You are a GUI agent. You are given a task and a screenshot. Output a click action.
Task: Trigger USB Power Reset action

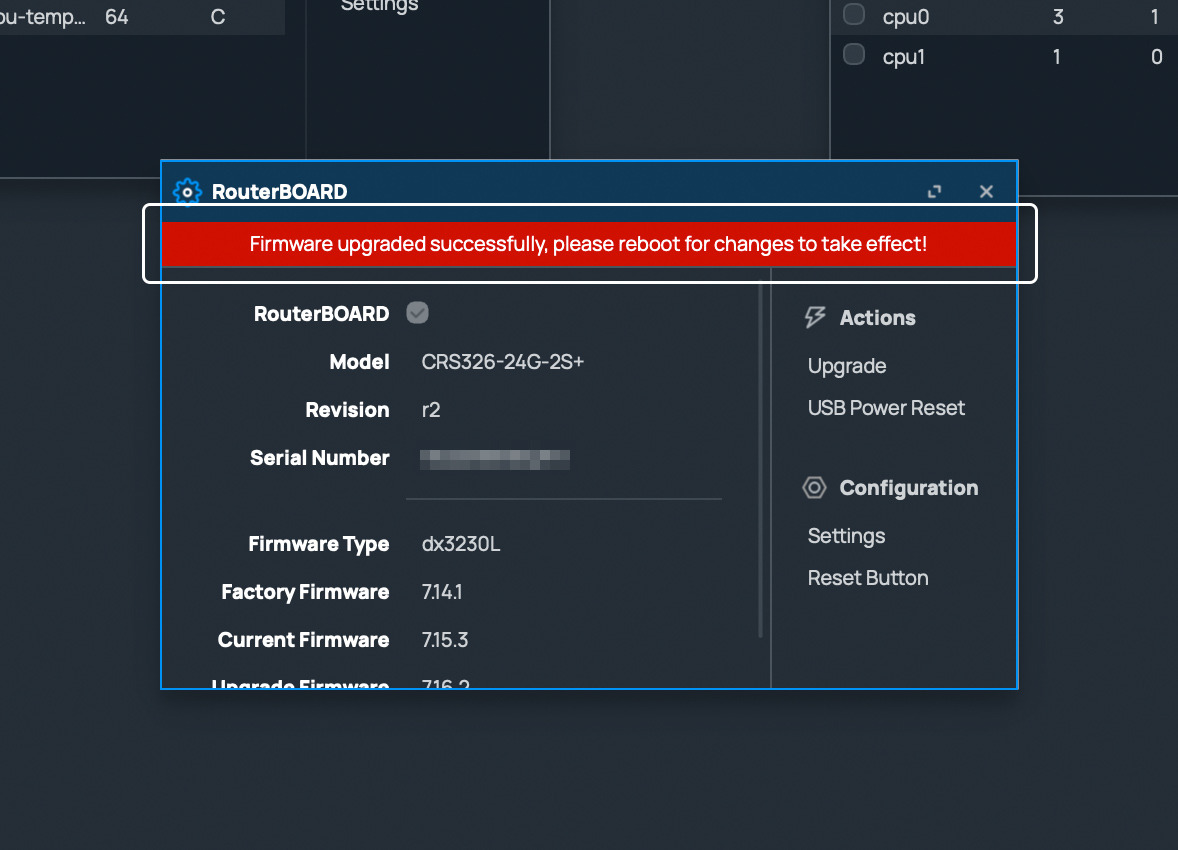point(886,408)
